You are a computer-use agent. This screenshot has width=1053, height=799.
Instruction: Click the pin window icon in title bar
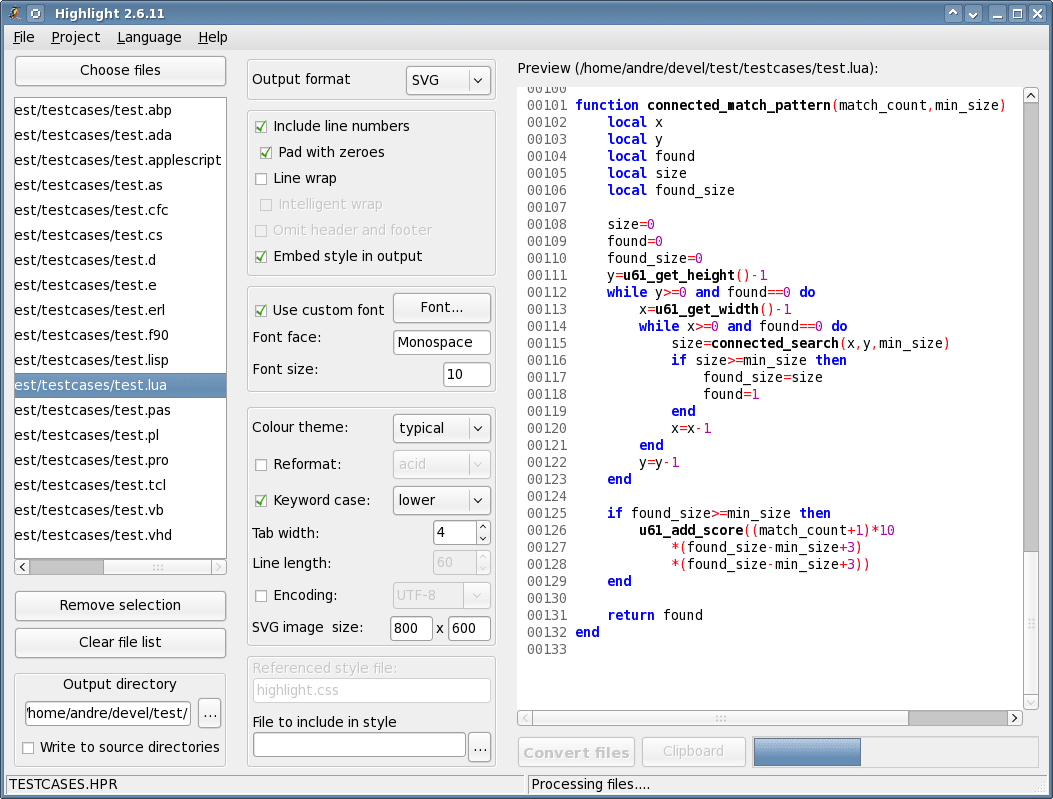click(36, 13)
